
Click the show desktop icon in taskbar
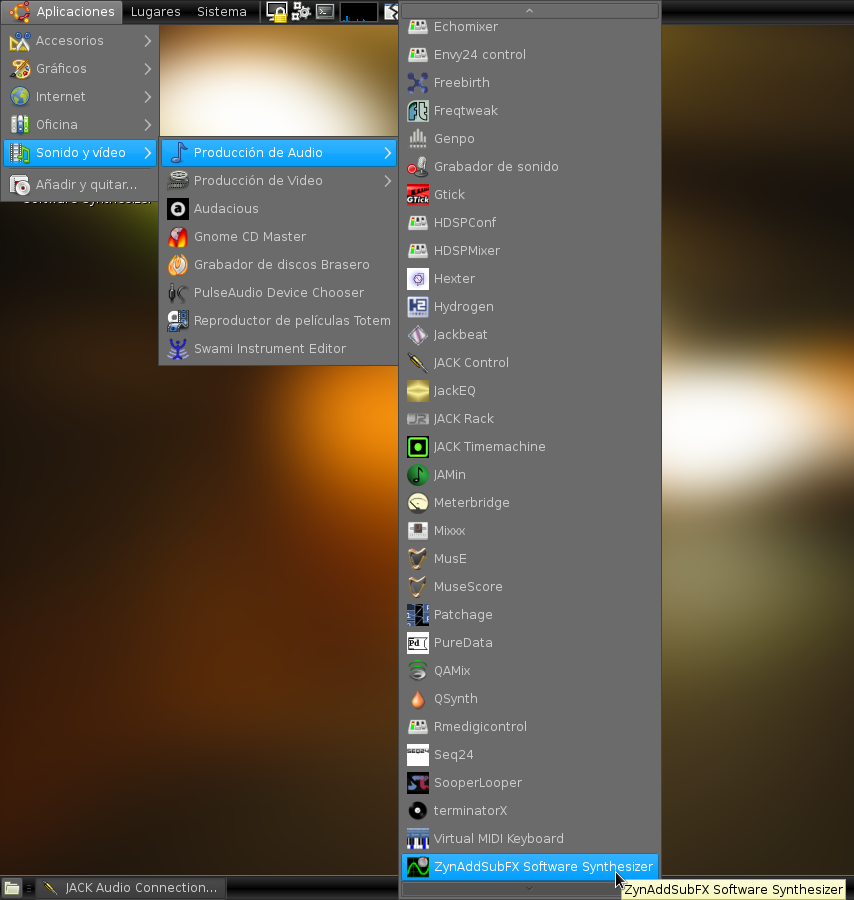(x=11, y=889)
